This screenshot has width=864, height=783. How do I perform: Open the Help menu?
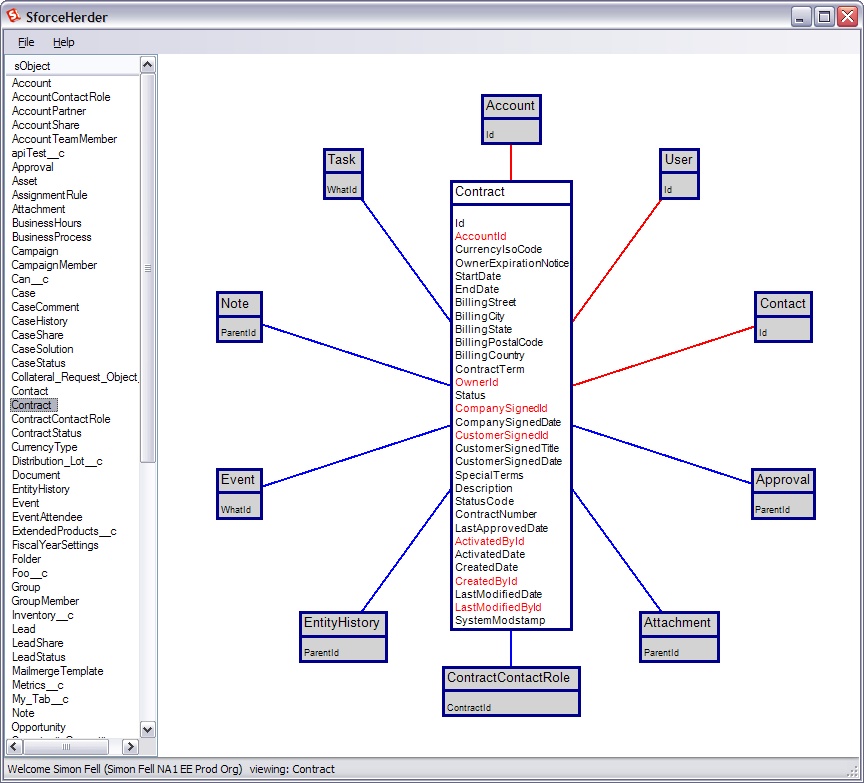pos(63,42)
